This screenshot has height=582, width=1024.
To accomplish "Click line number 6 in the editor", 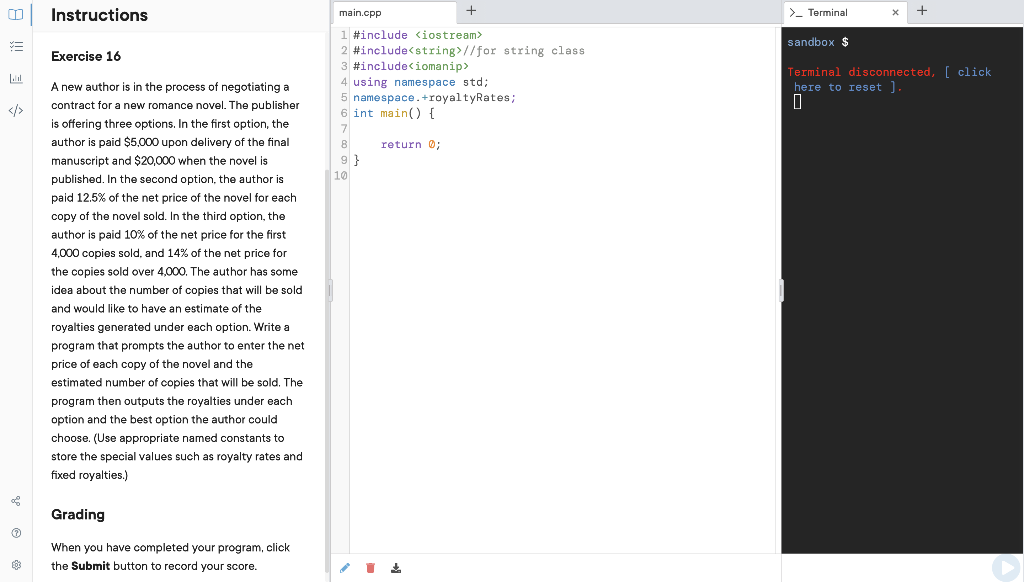I will pyautogui.click(x=343, y=112).
